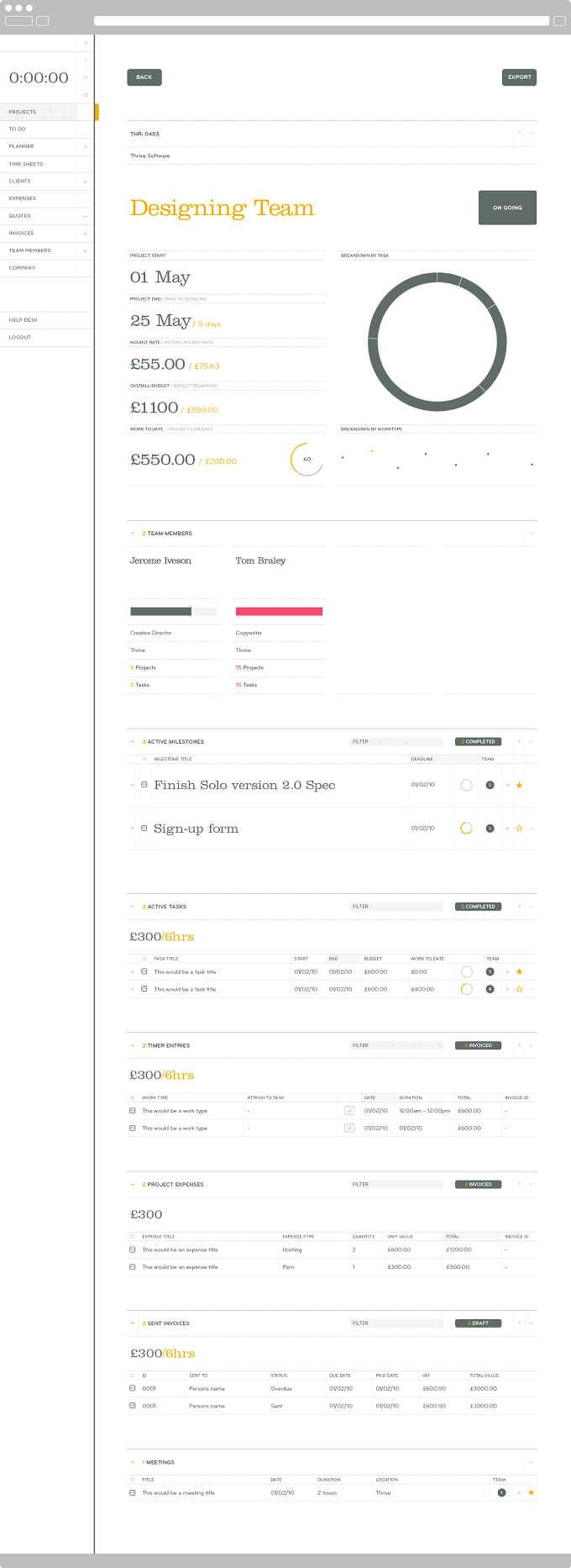Mark Finish Solo version 2.0 Spec complete
This screenshot has width=571, height=1568.
466,785
